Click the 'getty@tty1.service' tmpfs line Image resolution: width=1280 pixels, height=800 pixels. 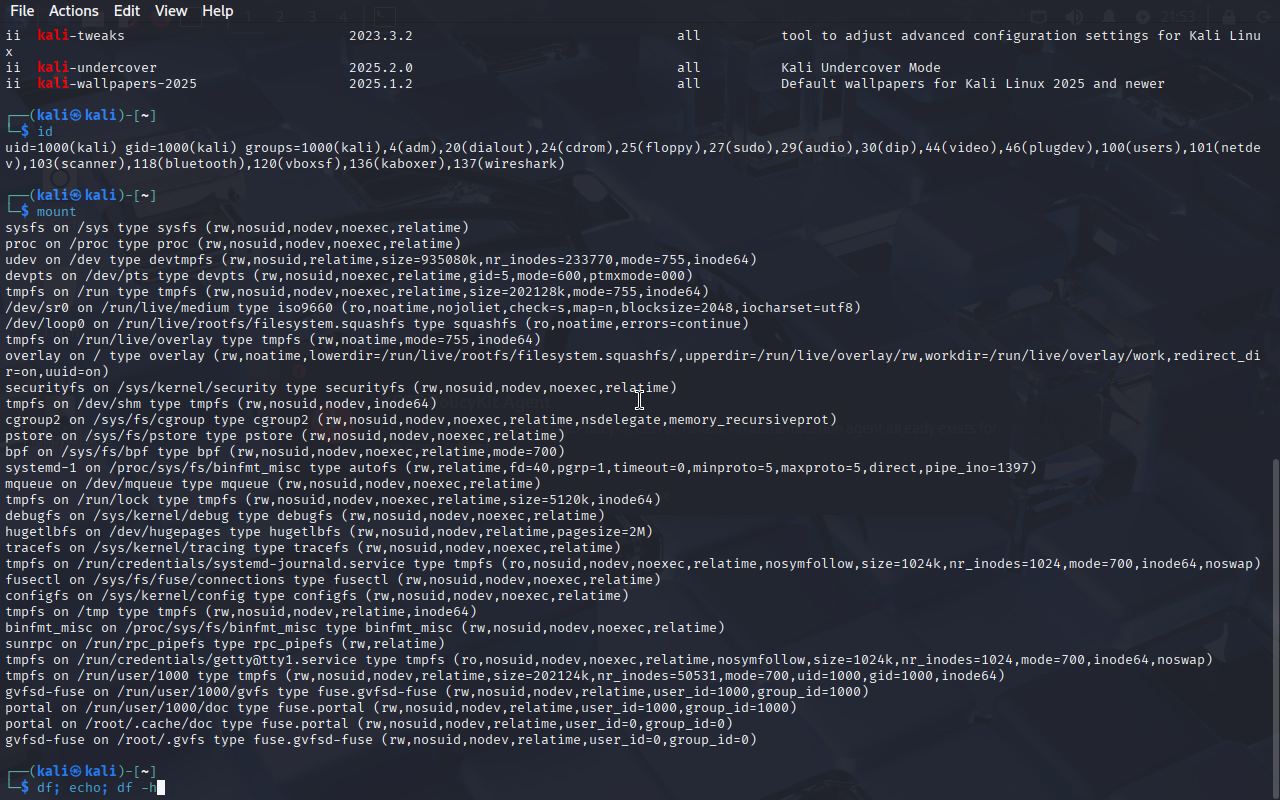pyautogui.click(x=609, y=660)
